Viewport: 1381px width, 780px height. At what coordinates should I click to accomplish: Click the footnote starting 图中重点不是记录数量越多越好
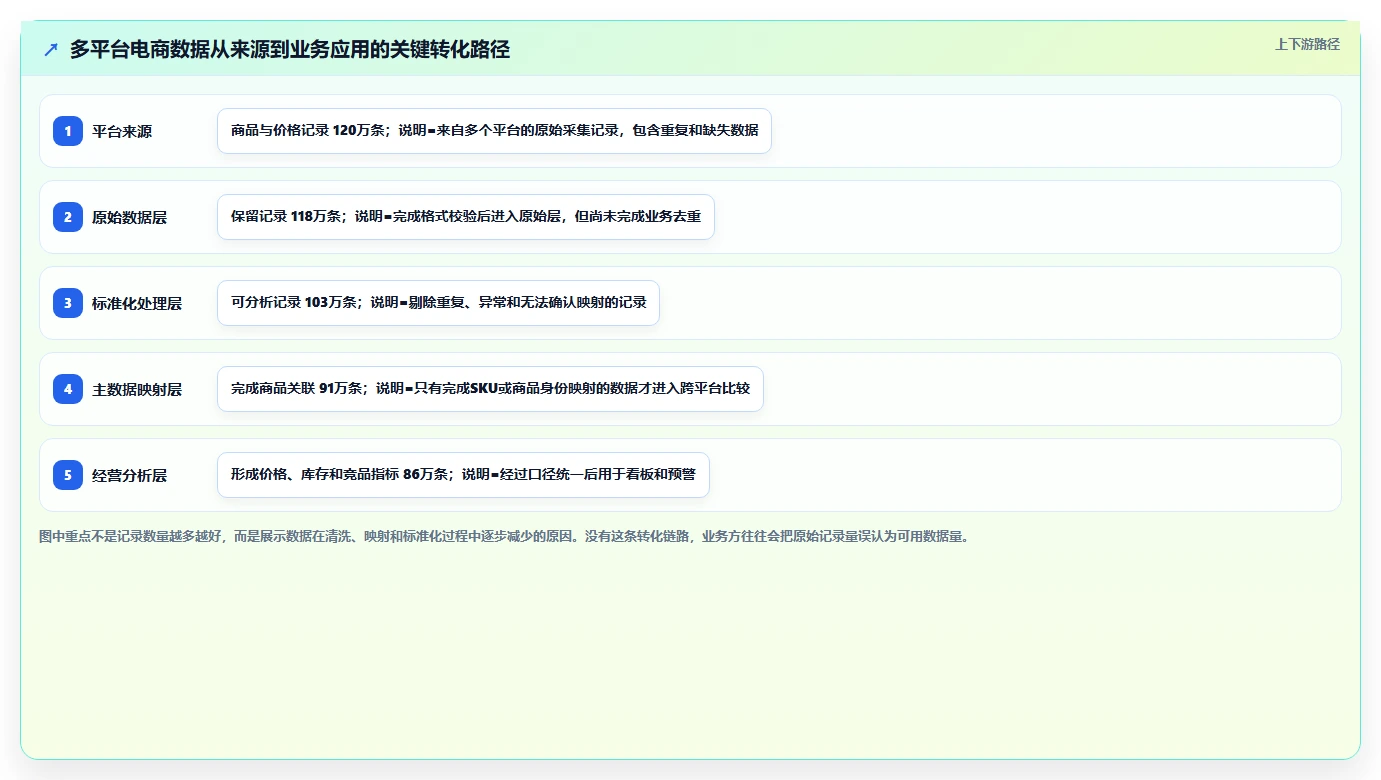pos(504,536)
